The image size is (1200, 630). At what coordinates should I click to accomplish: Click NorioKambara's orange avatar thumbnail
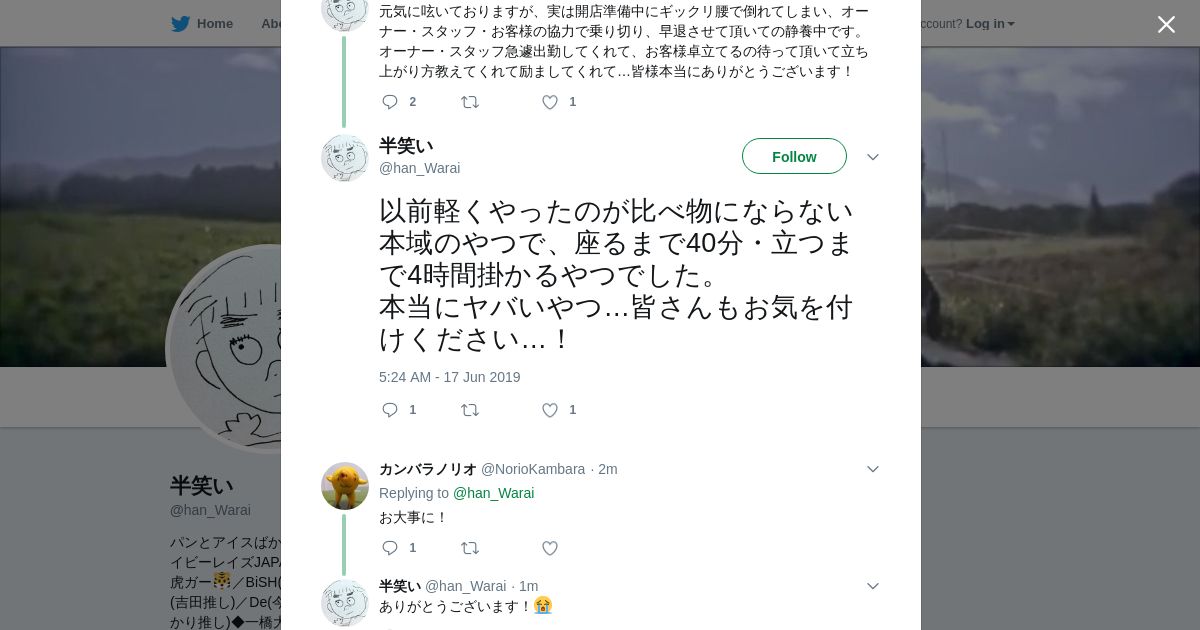click(x=345, y=486)
